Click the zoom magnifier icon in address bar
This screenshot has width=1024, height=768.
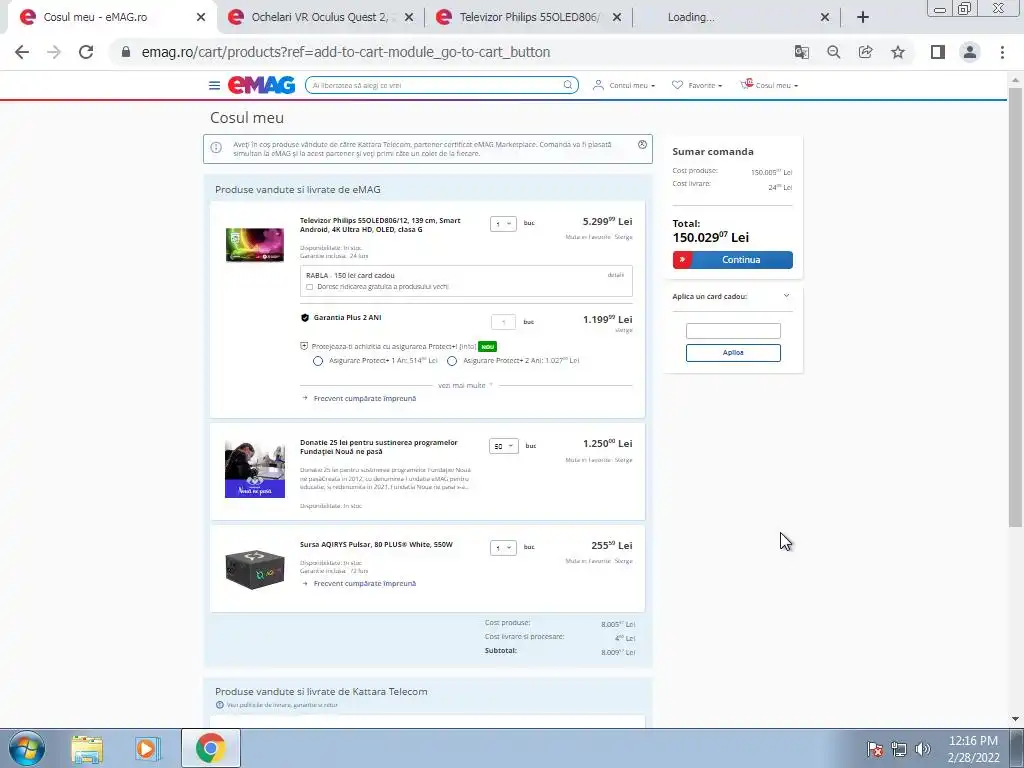833,52
